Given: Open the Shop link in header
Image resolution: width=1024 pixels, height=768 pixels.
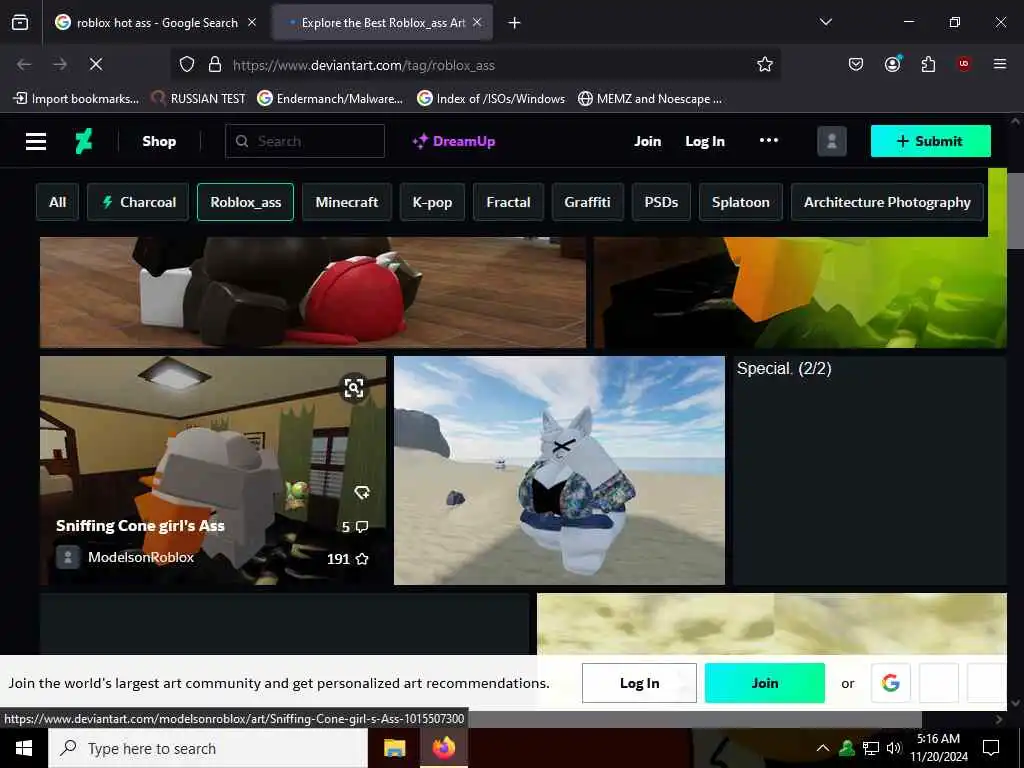Looking at the screenshot, I should coord(159,141).
